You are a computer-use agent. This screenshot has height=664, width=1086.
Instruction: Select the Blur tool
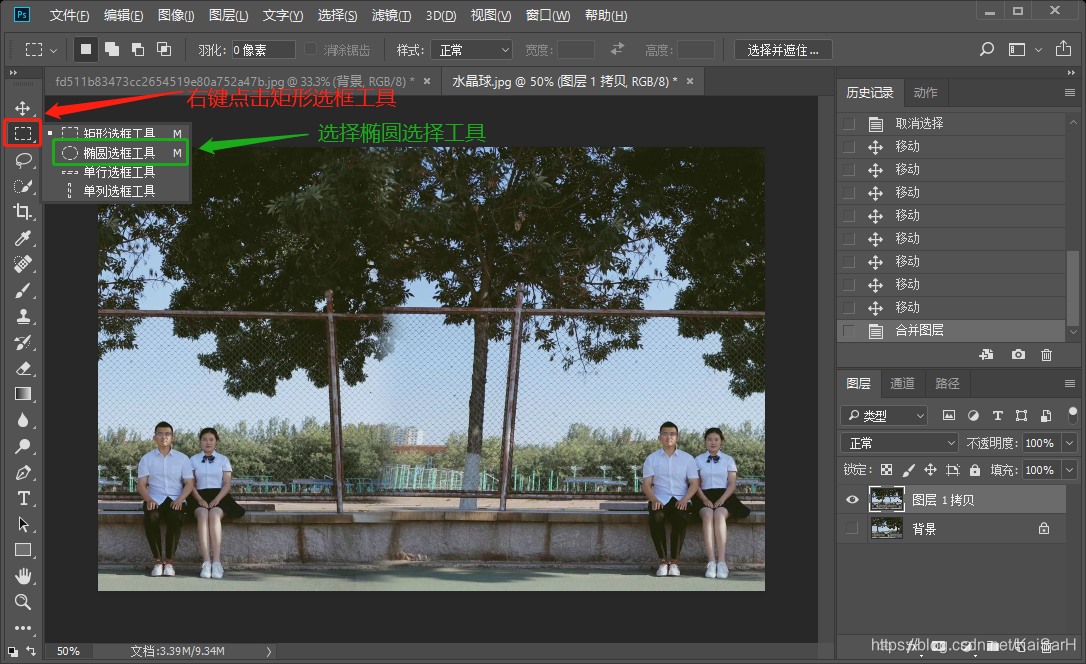point(23,420)
